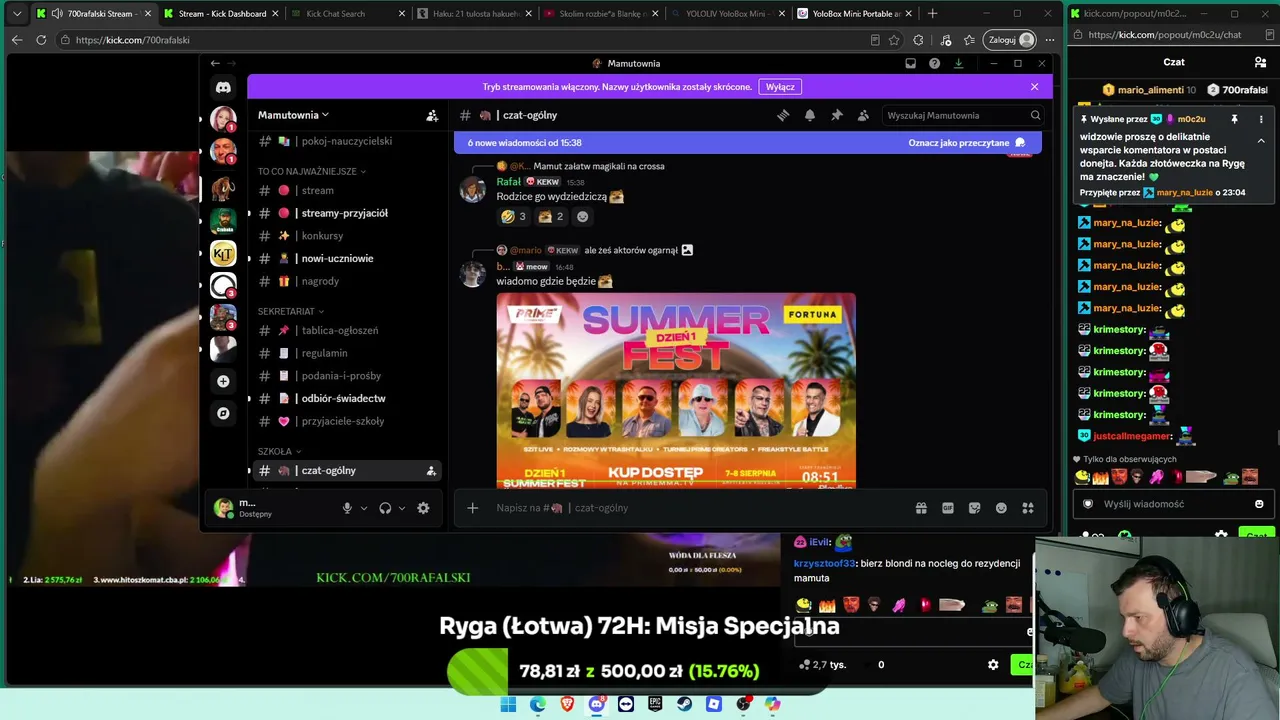This screenshot has width=1280, height=720.
Task: Open Steam from the taskbar
Action: click(684, 704)
